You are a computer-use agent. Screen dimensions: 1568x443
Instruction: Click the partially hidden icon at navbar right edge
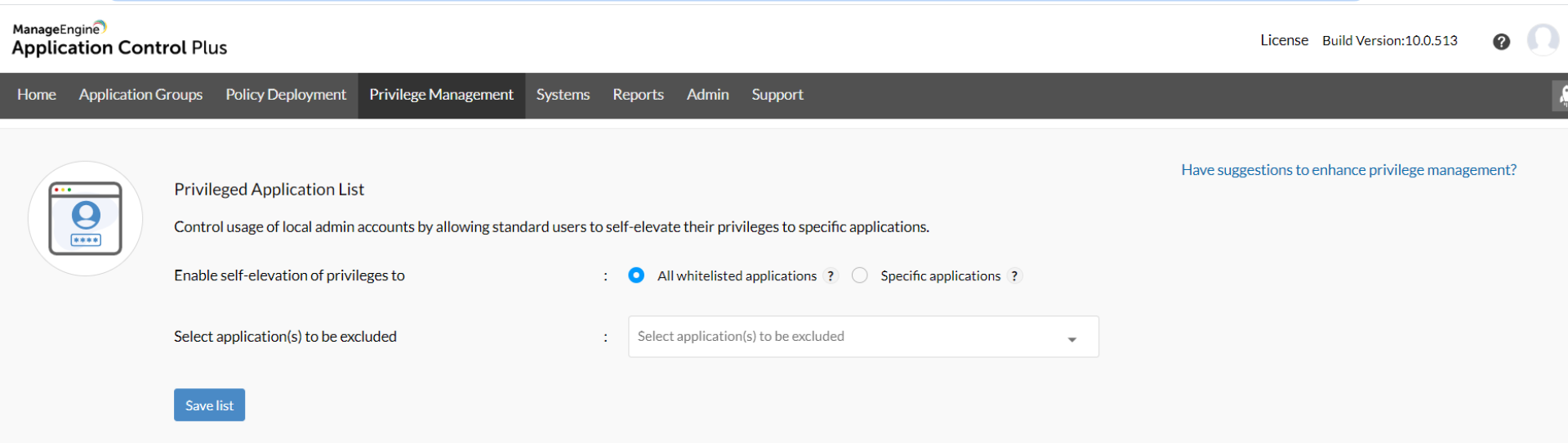pos(1561,96)
